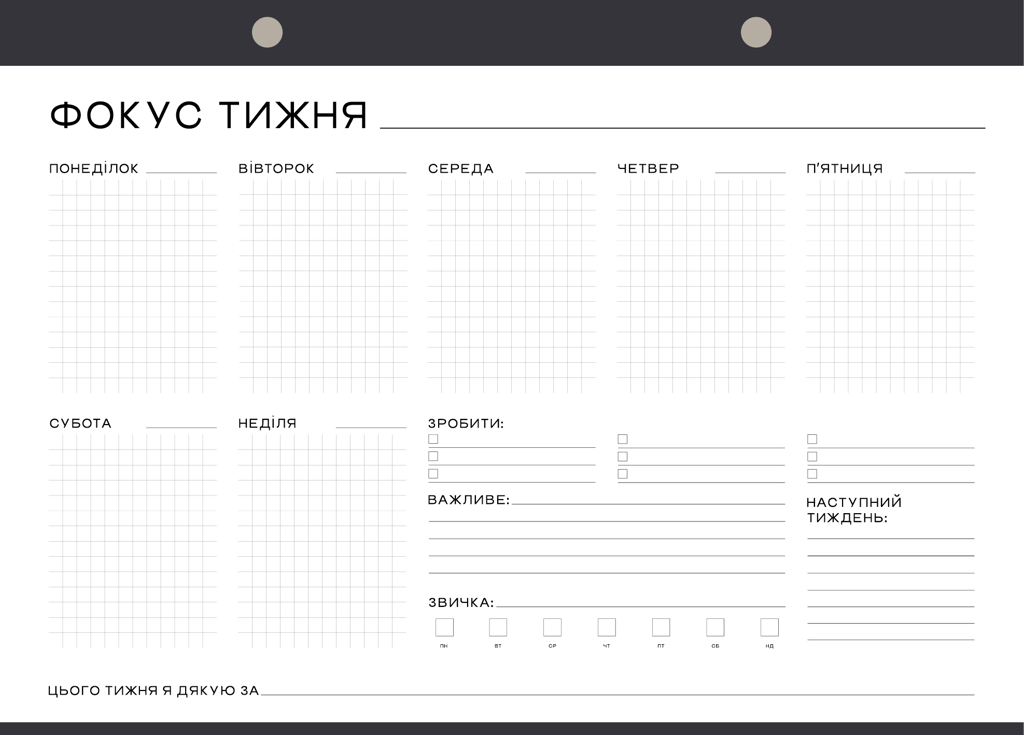The image size is (1024, 735).
Task: Click the НАСТУПНИЙ ТИЖДЕНЬ heading
Action: pyautogui.click(x=854, y=509)
